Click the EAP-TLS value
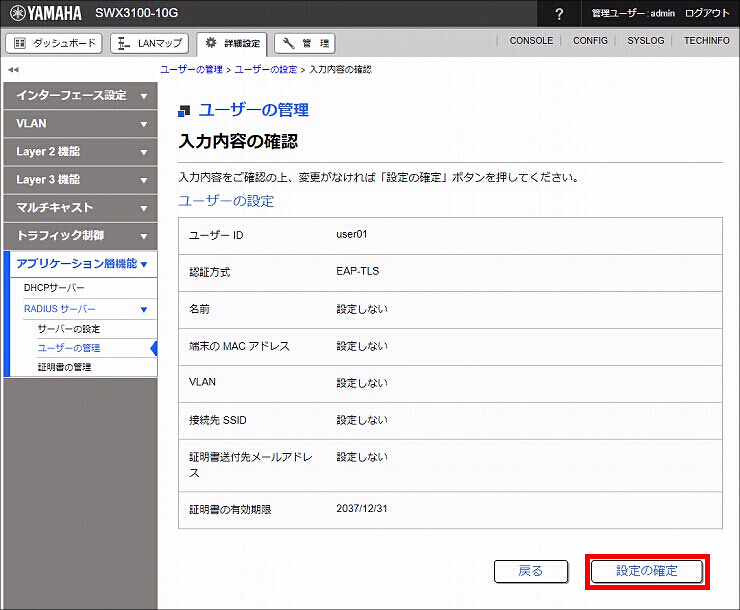 (x=357, y=271)
